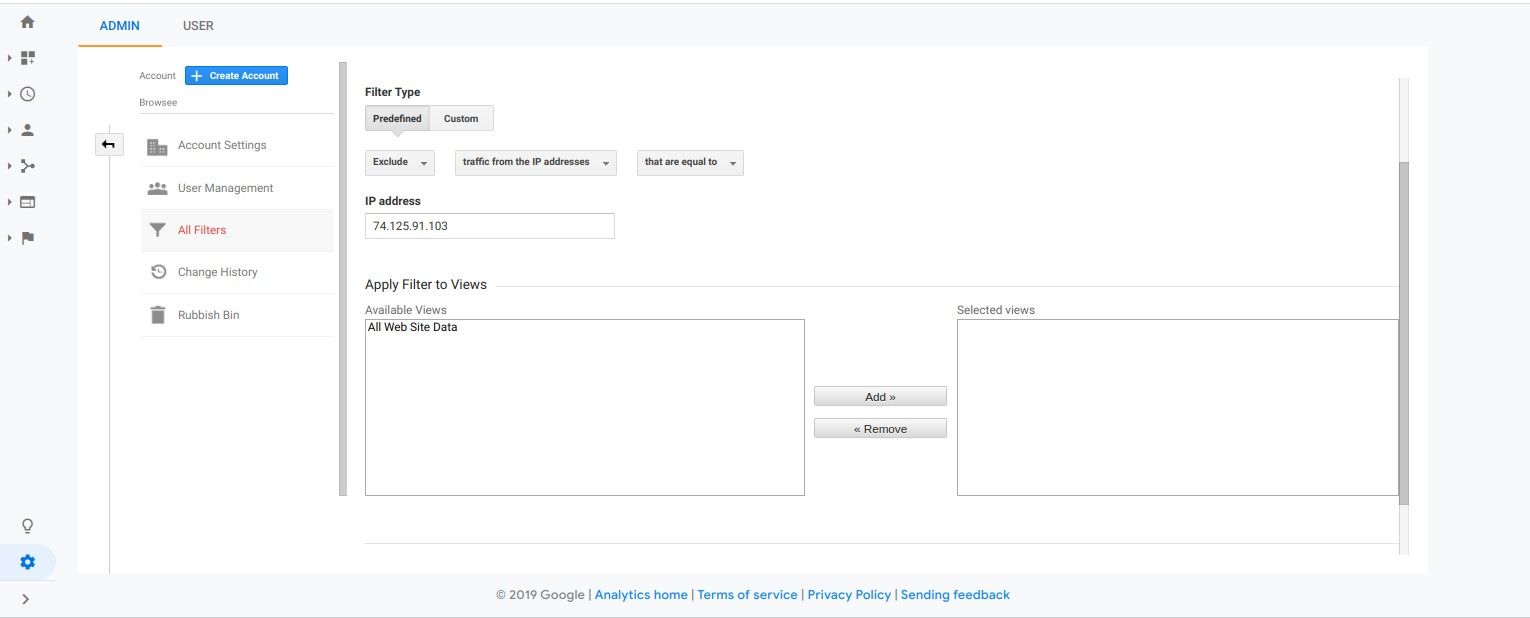Click the filter form vertical scrollbar
Screen dimensions: 1530x618
1404,332
